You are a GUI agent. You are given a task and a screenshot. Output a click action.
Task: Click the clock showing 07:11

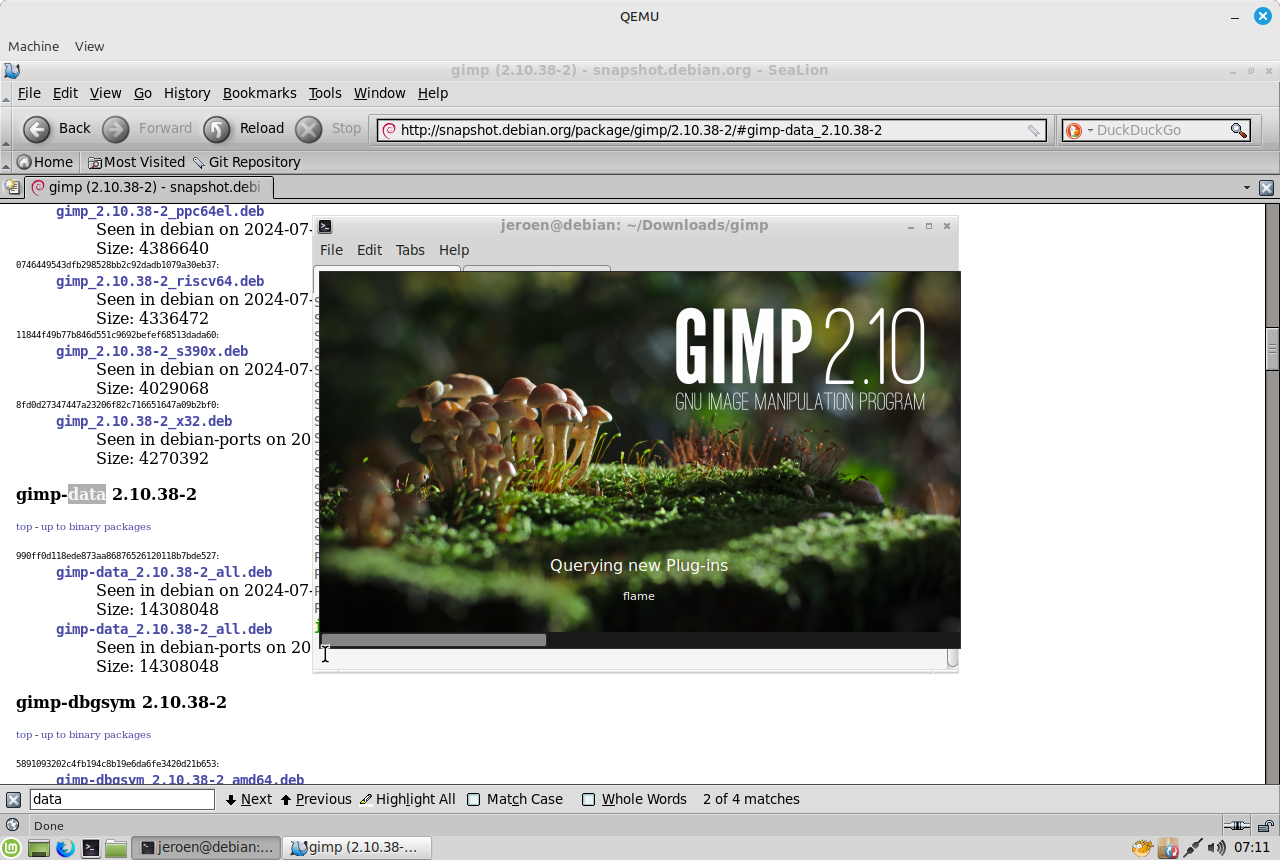[x=1252, y=848]
